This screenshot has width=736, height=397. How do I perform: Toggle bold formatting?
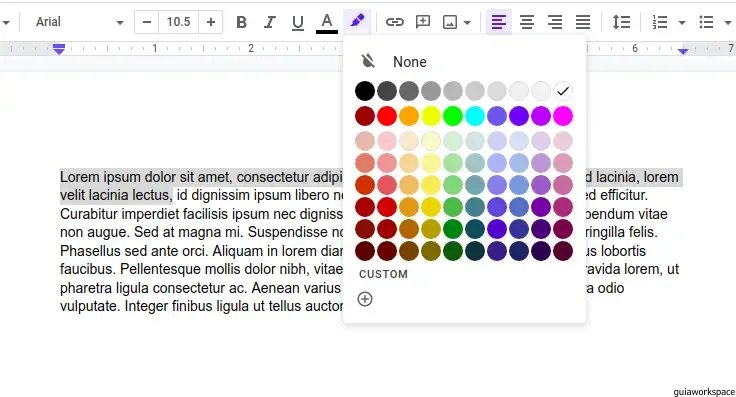coord(241,22)
